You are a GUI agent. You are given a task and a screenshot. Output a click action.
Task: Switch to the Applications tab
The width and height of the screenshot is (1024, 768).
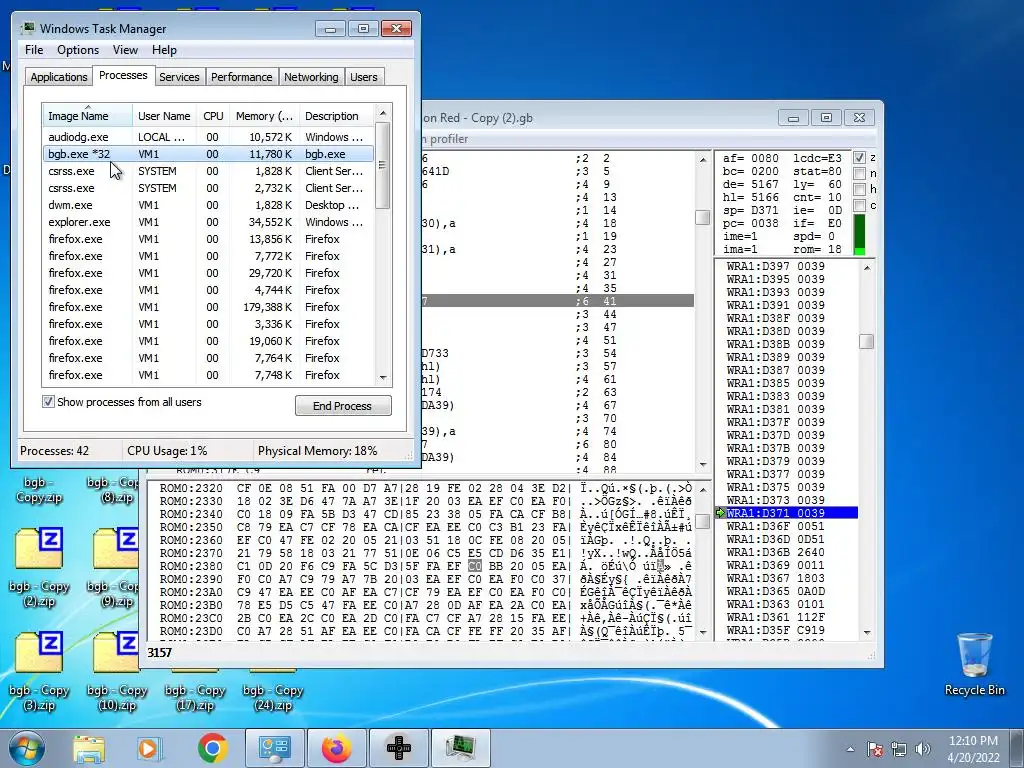tap(59, 77)
